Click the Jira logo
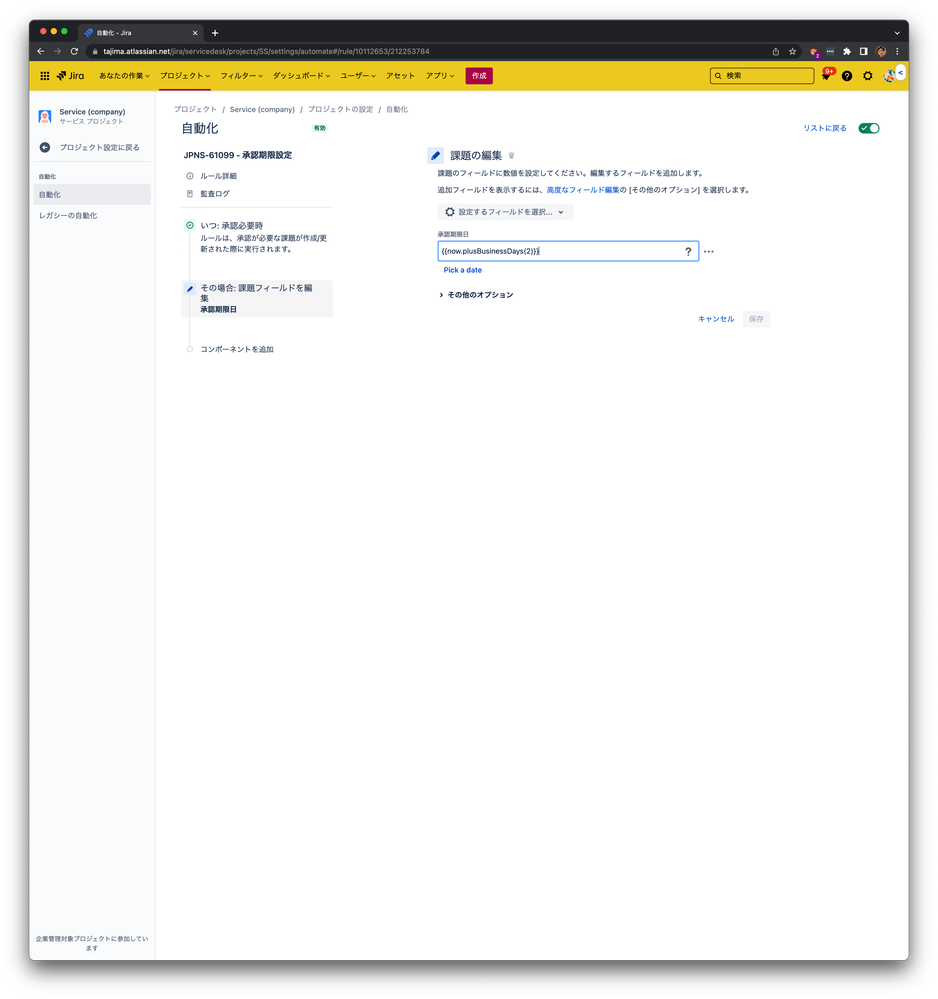Image resolution: width=938 pixels, height=999 pixels. [69, 75]
